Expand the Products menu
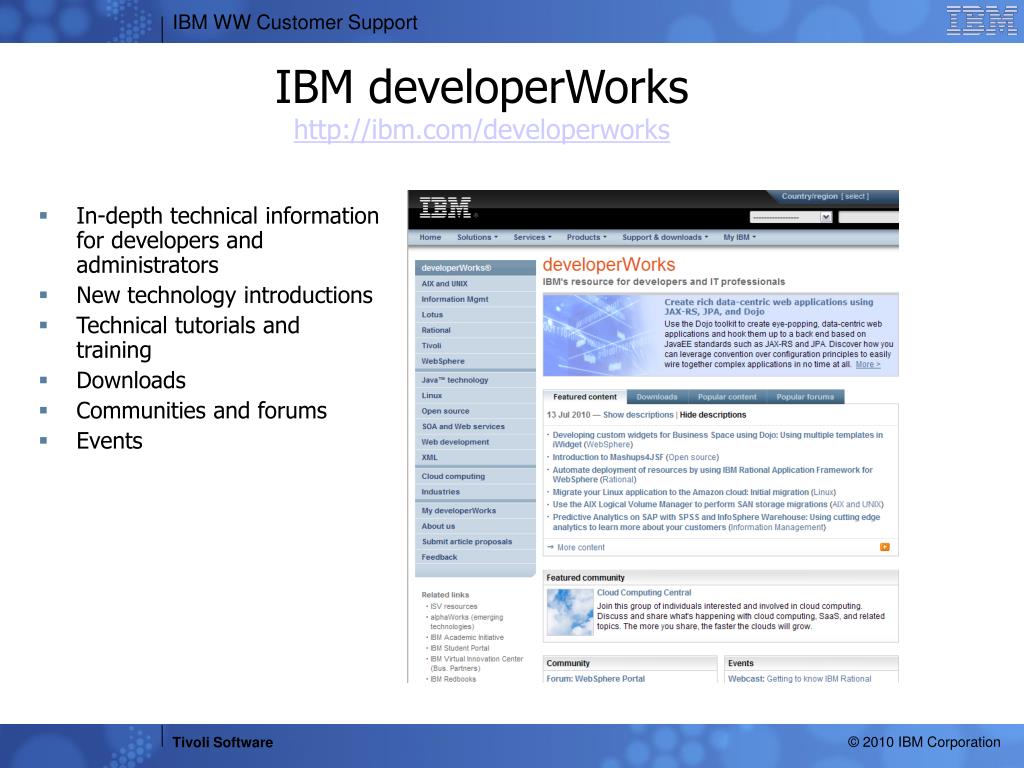This screenshot has height=768, width=1024. [586, 237]
